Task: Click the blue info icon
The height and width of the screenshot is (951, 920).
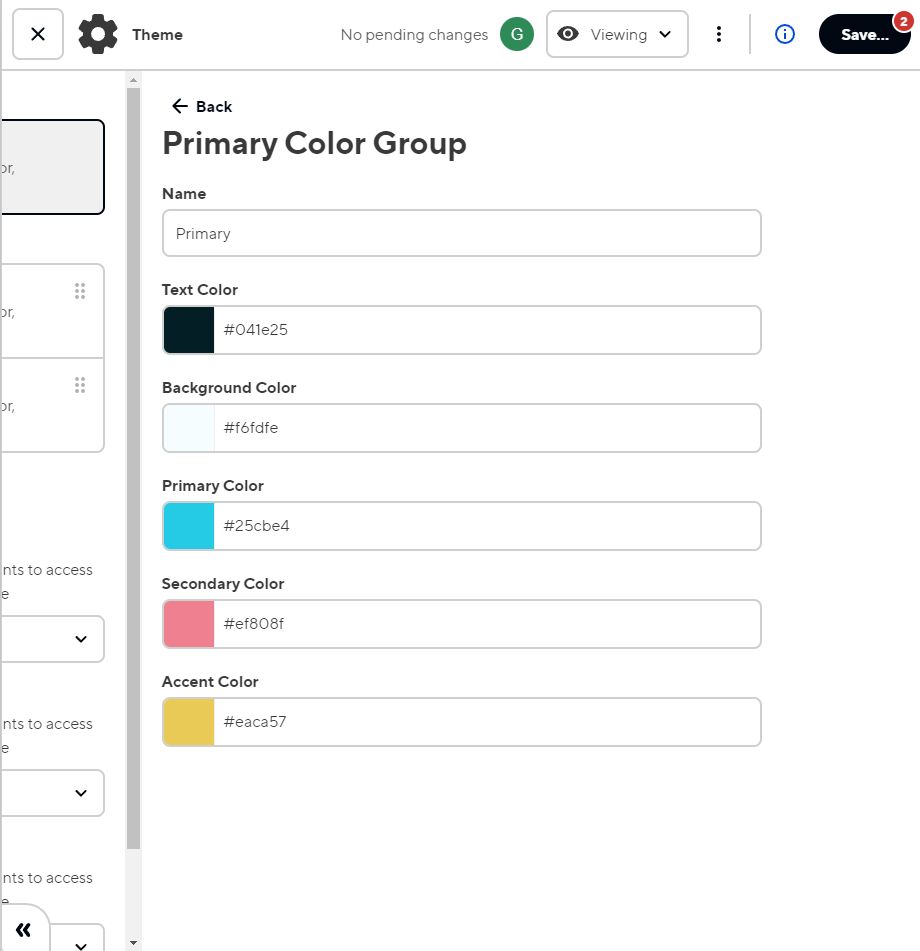Action: (785, 34)
